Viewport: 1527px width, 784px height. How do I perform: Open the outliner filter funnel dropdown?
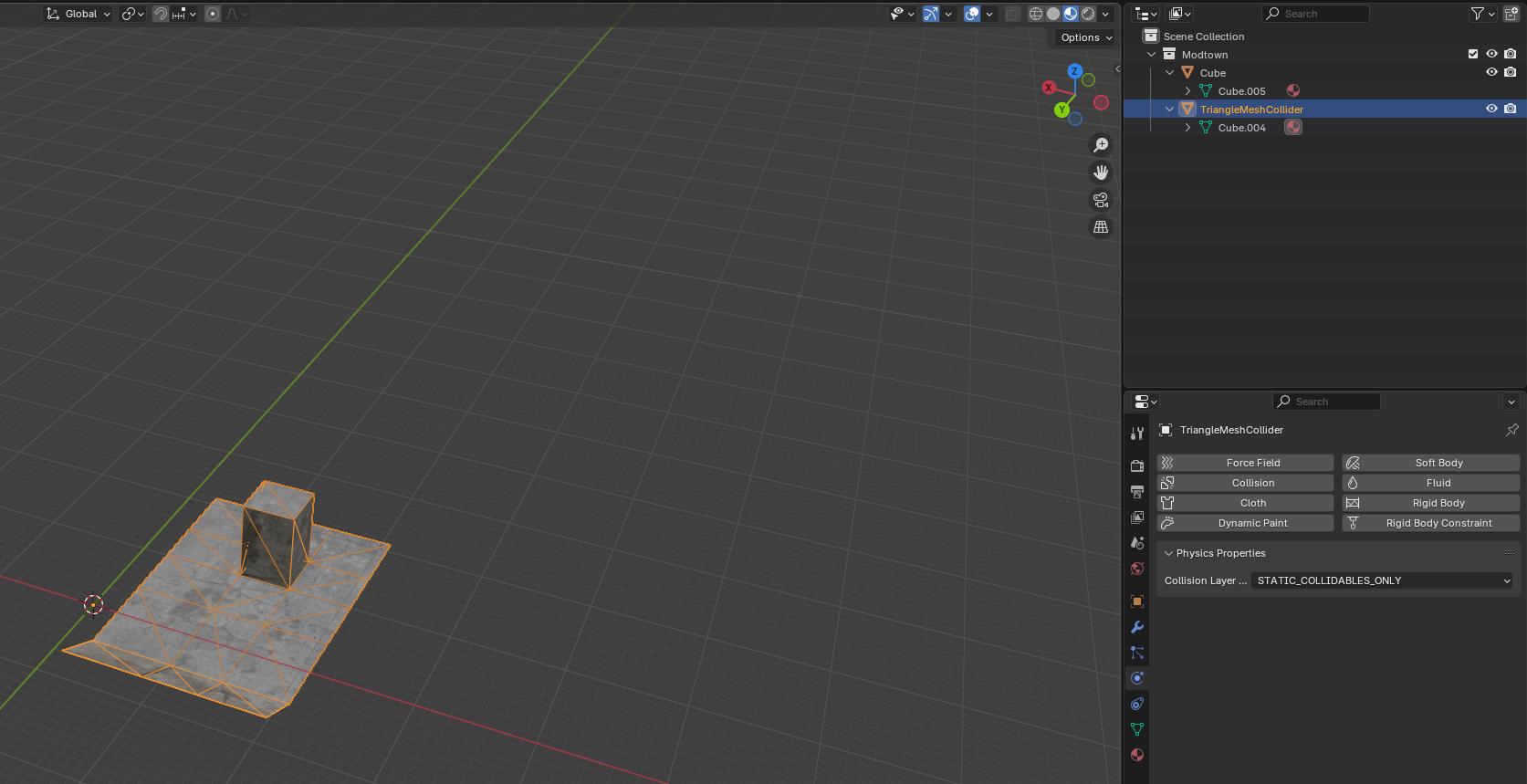[x=1482, y=14]
